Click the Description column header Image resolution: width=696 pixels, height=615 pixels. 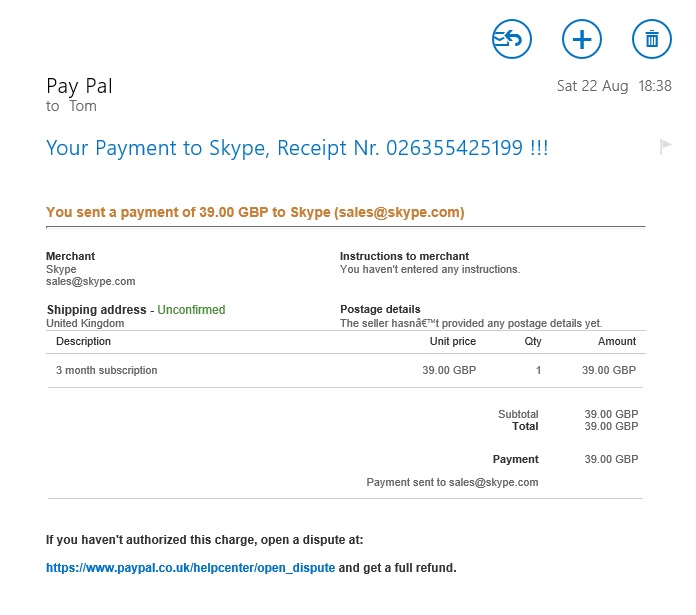click(83, 341)
